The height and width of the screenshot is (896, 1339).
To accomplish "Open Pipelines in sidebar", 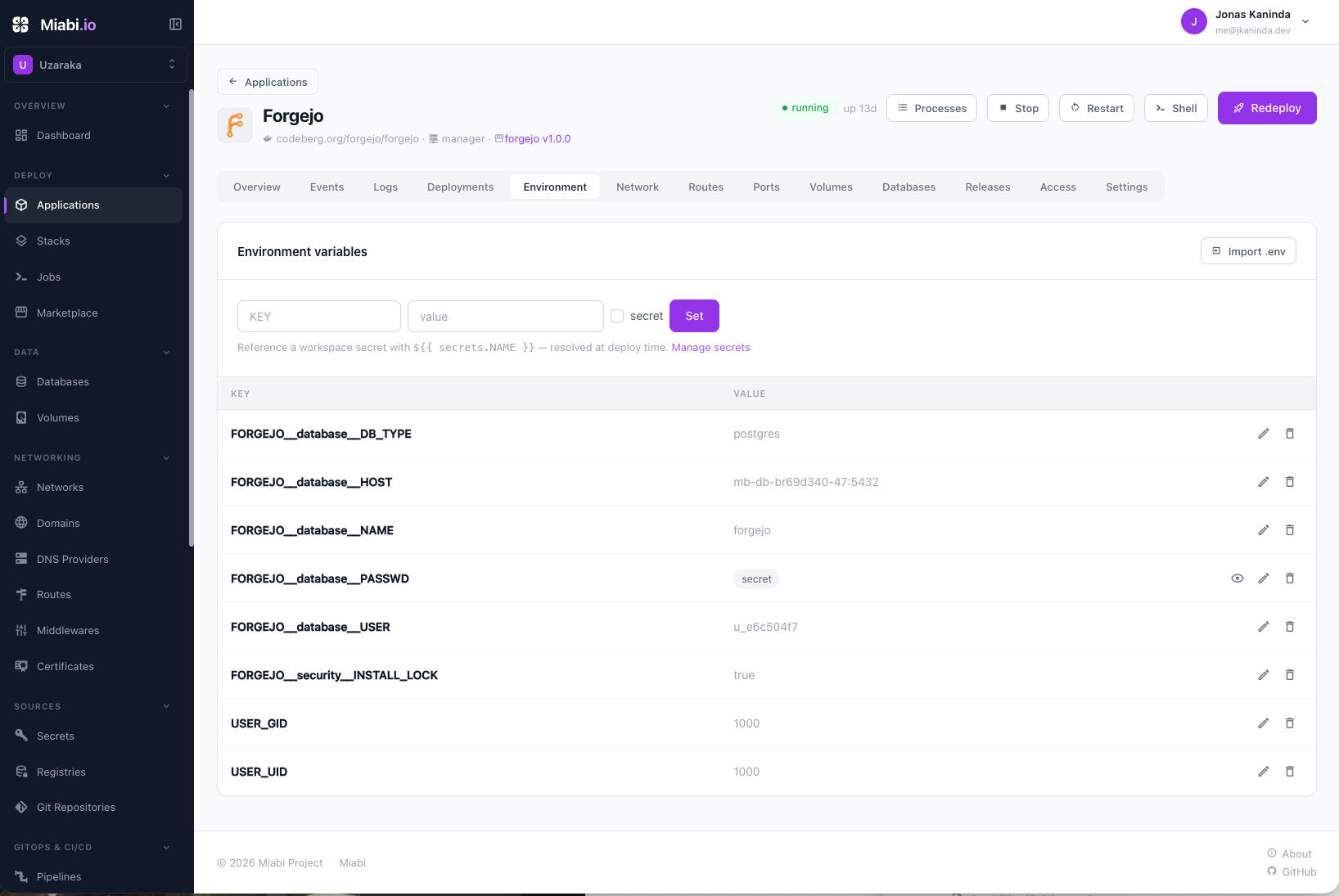I will pos(93,876).
